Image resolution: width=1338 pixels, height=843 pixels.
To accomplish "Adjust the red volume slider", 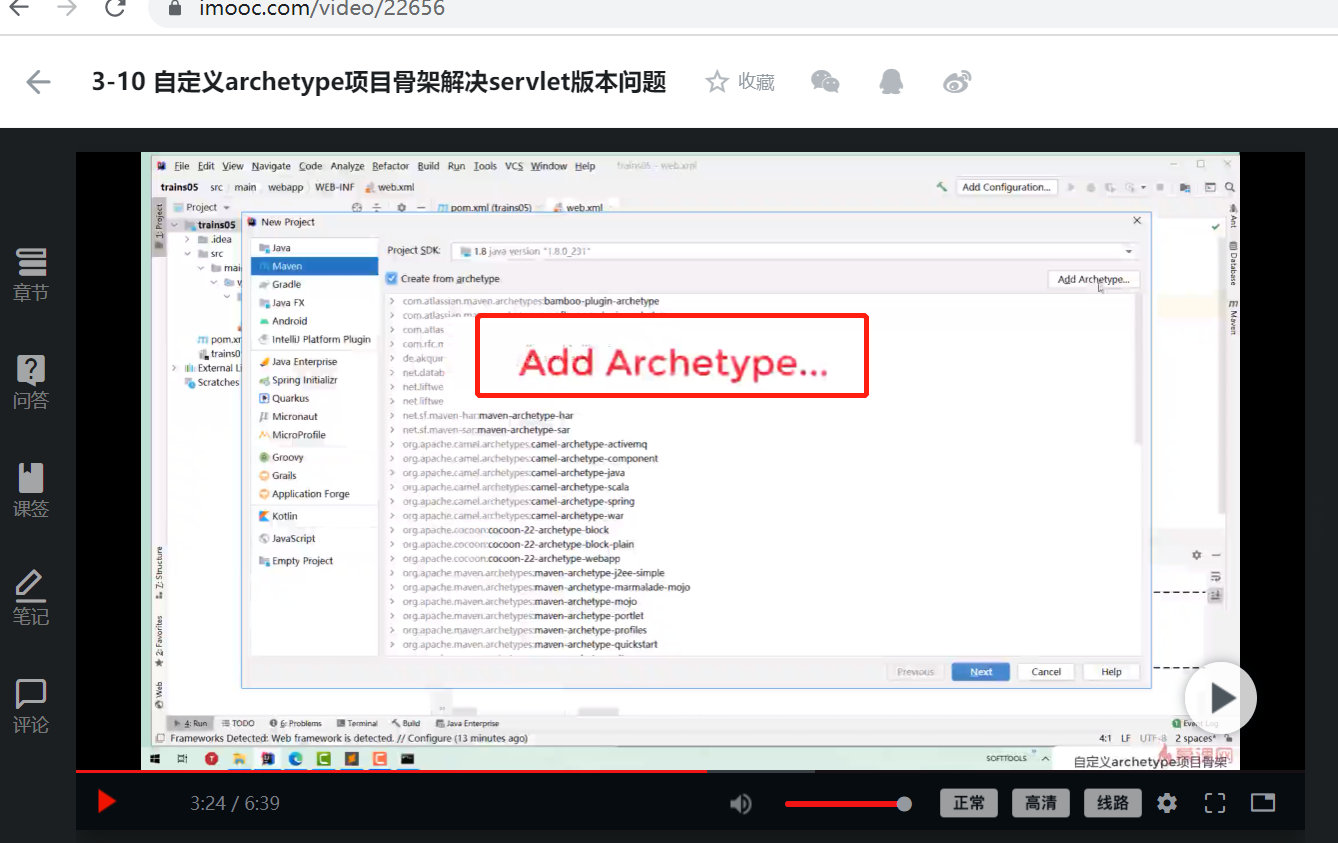I will click(847, 804).
